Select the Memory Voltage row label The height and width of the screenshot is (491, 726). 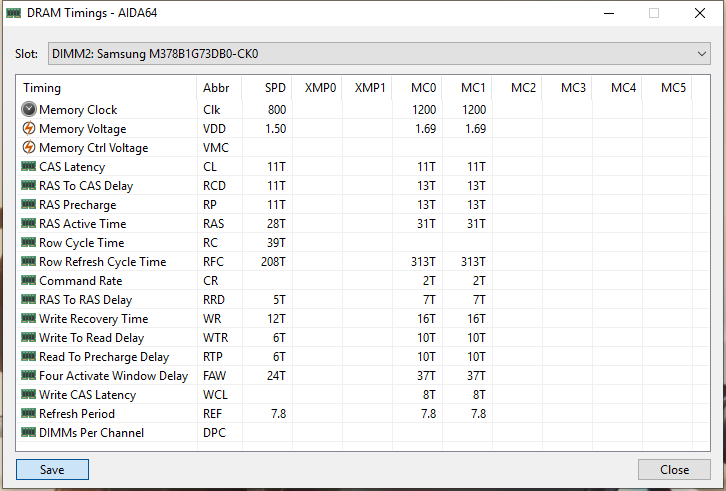82,129
